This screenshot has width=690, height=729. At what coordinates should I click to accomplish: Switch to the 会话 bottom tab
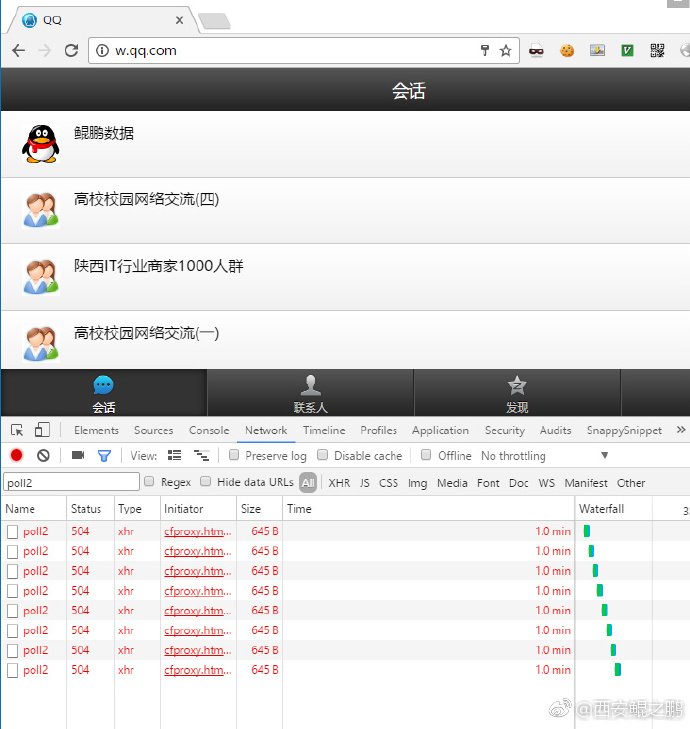(104, 393)
